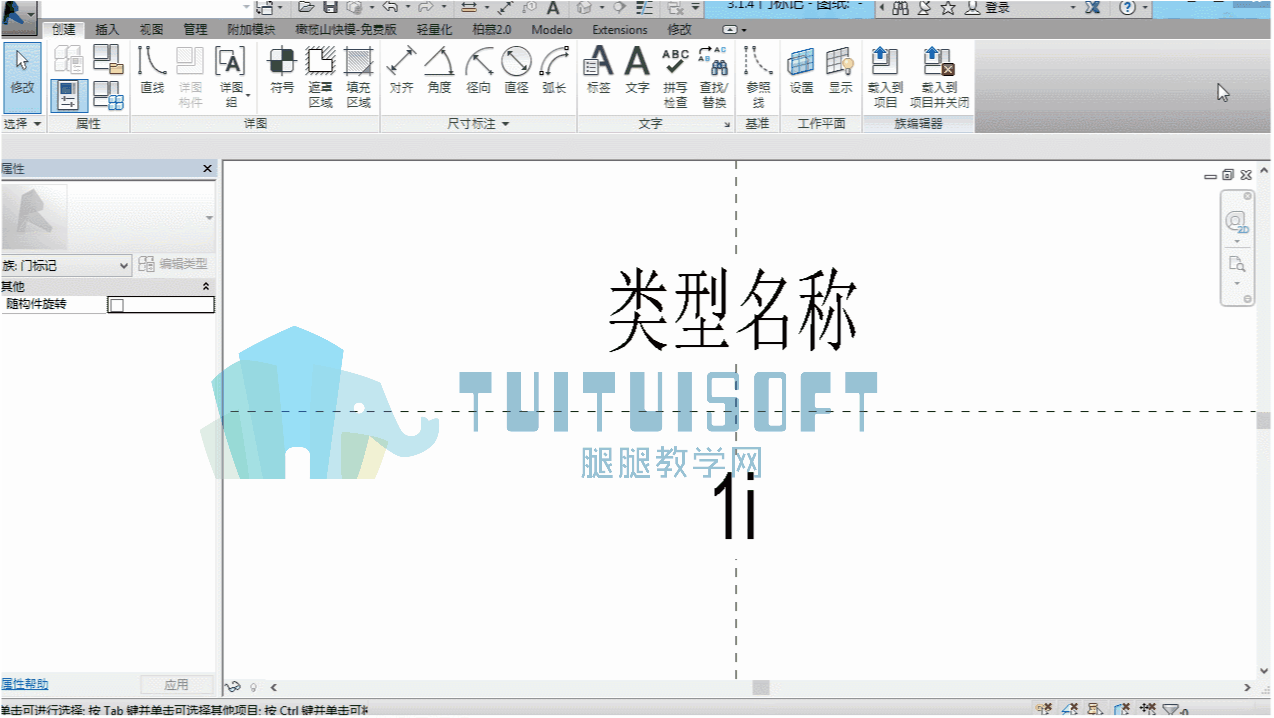Switch to the 管理 ribbon tab
The width and height of the screenshot is (1274, 718).
[x=195, y=30]
